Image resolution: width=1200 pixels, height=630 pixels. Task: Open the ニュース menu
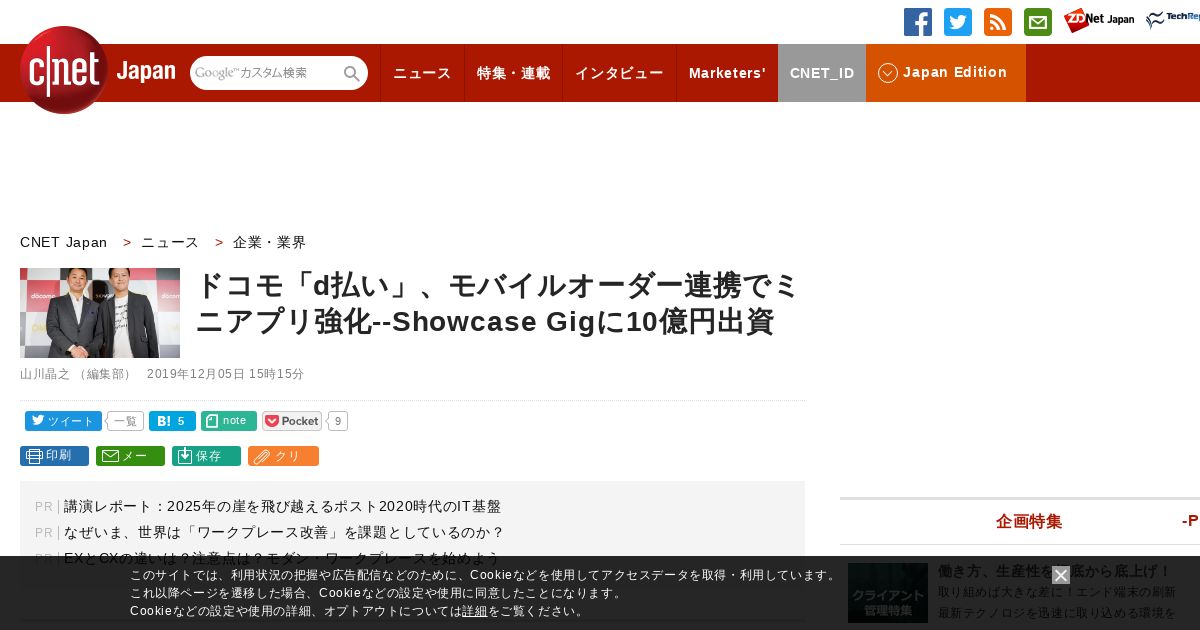point(422,73)
